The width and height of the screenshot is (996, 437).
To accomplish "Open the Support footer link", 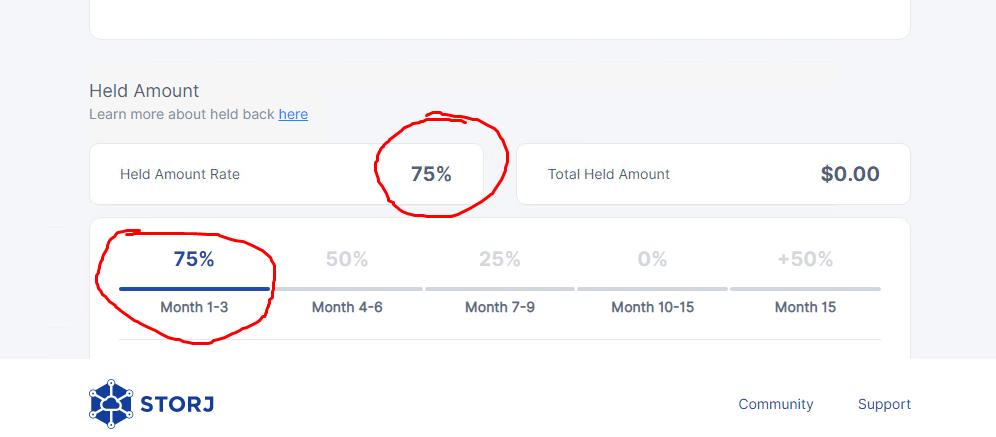I will pyautogui.click(x=884, y=404).
